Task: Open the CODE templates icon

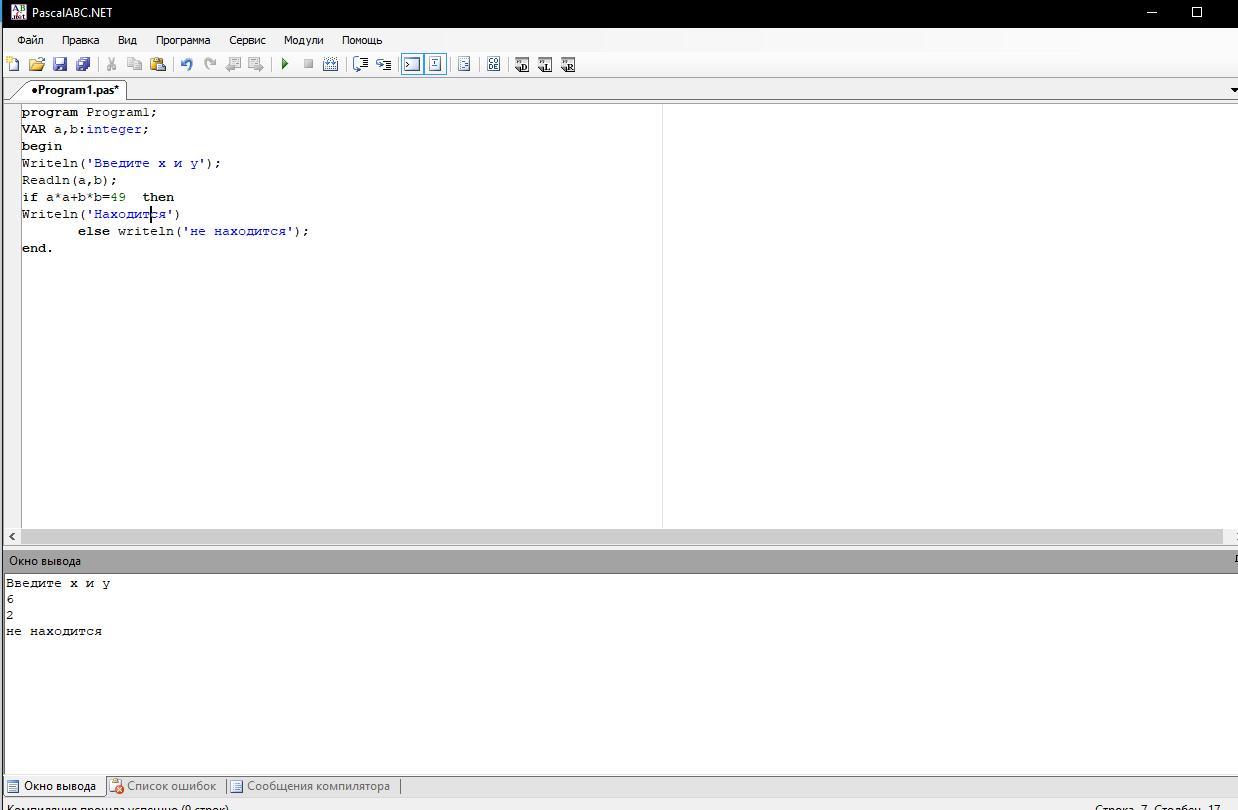Action: pyautogui.click(x=493, y=64)
